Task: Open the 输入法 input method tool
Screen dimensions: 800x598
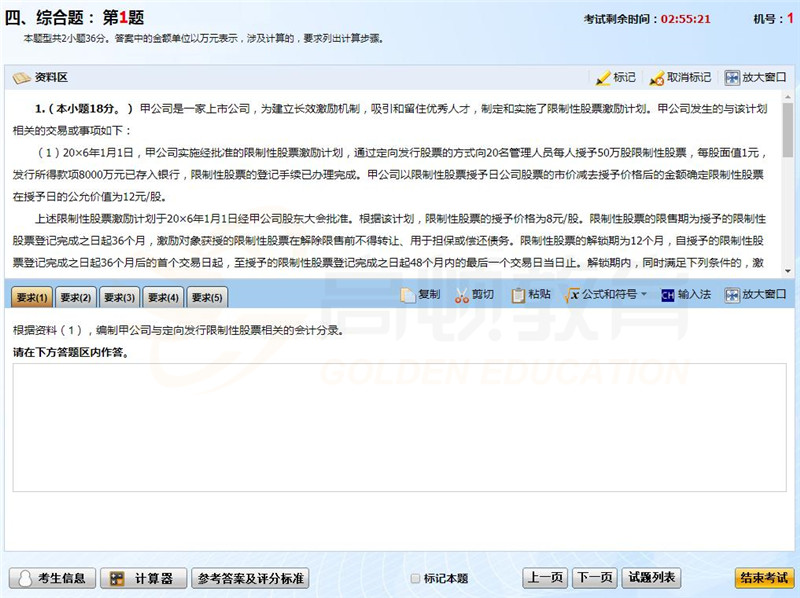Action: click(x=668, y=296)
